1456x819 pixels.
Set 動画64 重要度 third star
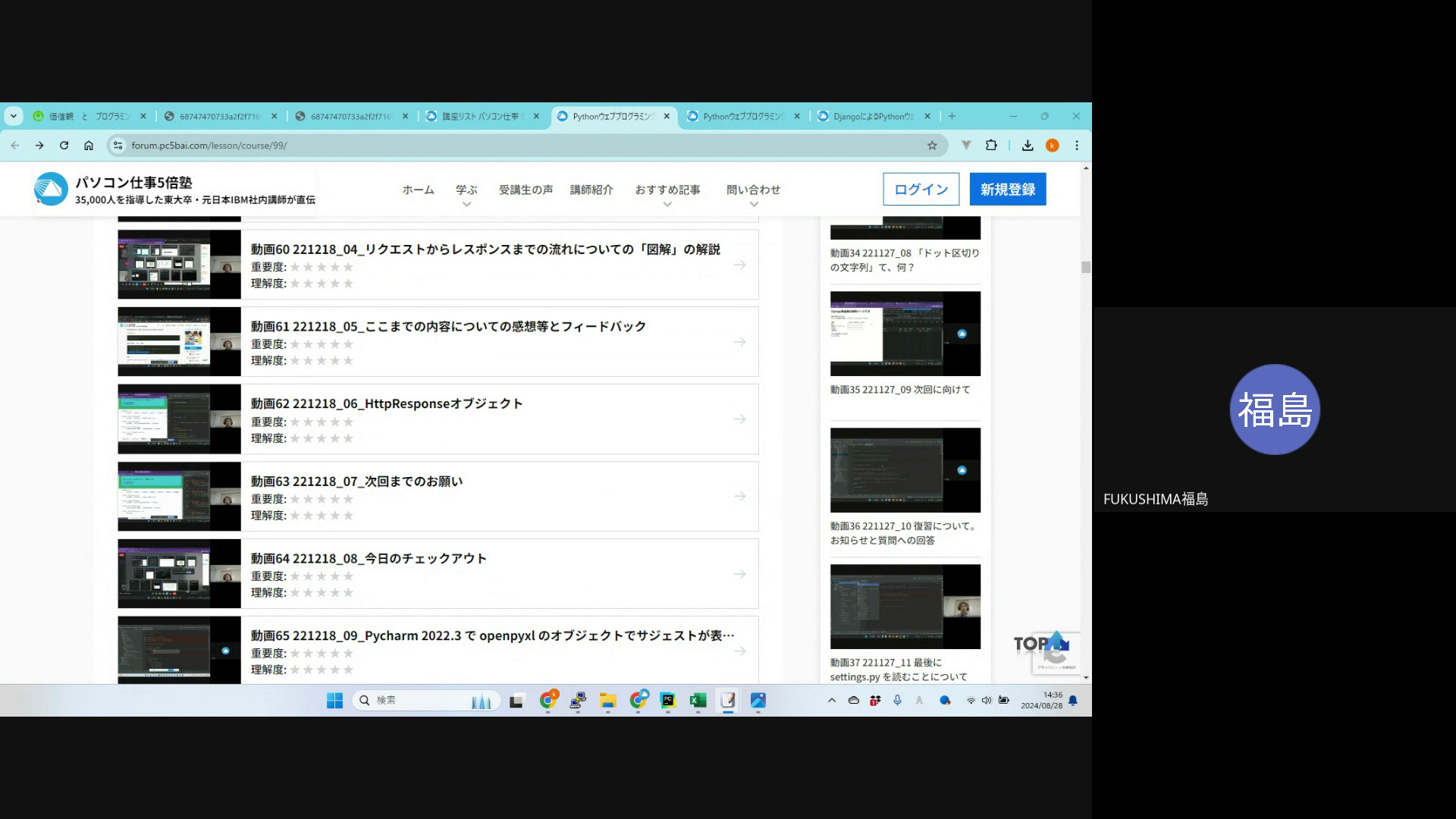pos(322,576)
